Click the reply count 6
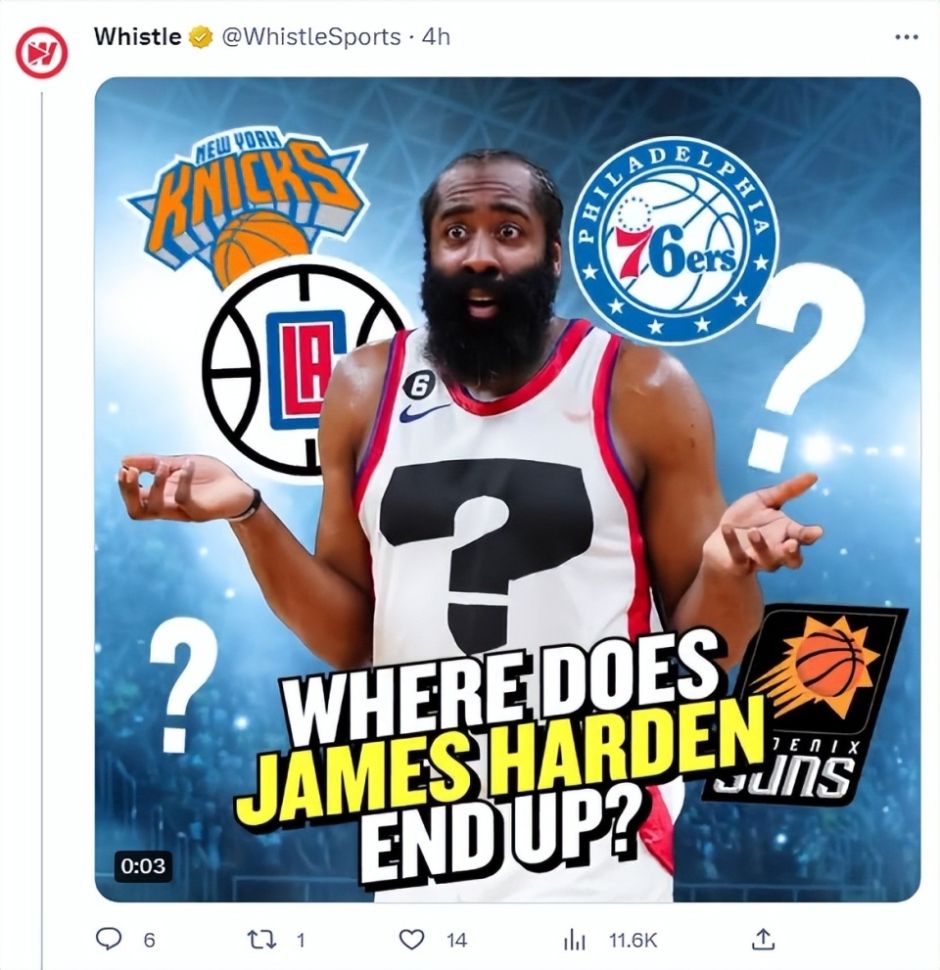Viewport: 940px width, 970px height. pos(148,941)
